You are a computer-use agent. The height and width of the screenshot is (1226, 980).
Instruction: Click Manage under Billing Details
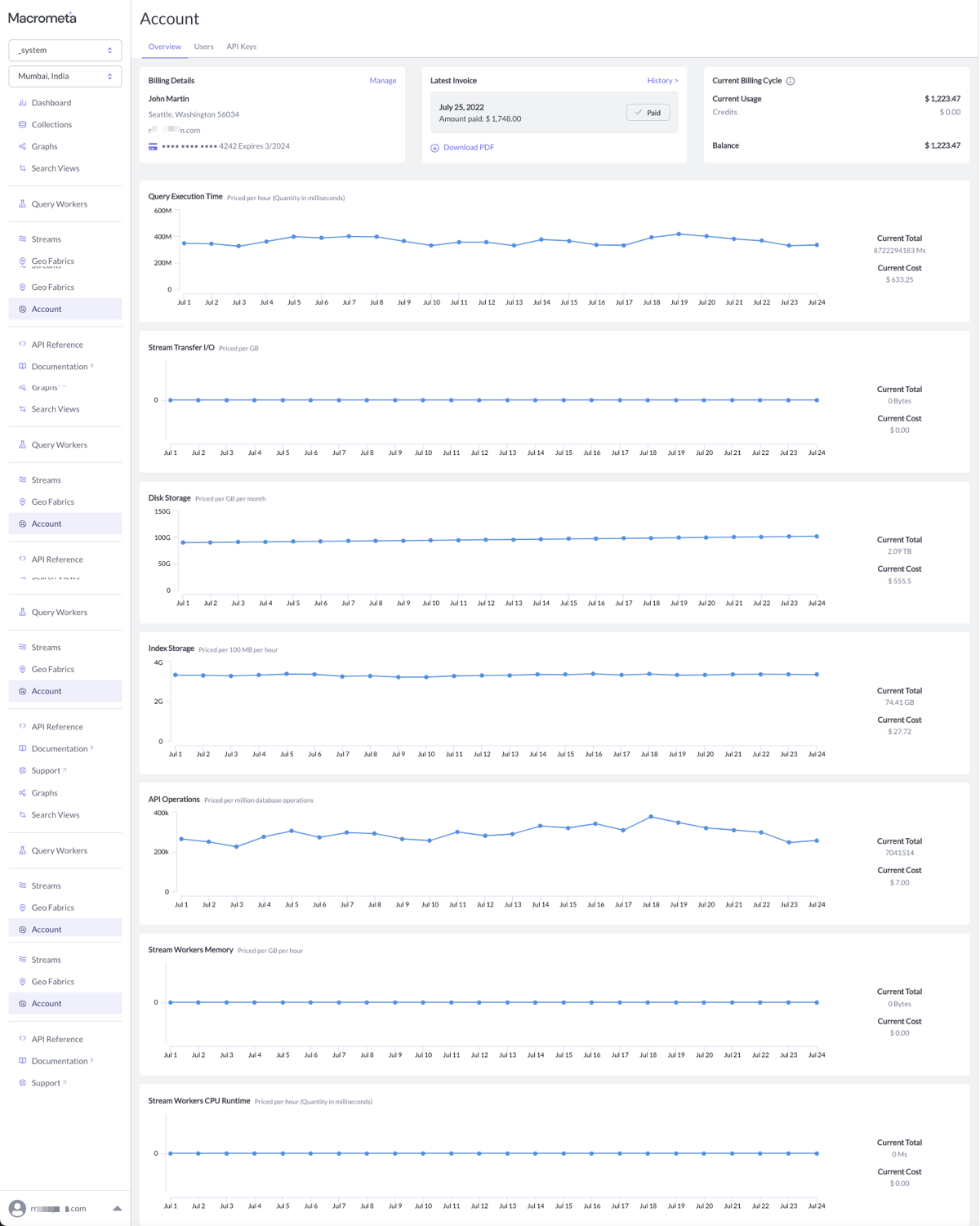382,80
